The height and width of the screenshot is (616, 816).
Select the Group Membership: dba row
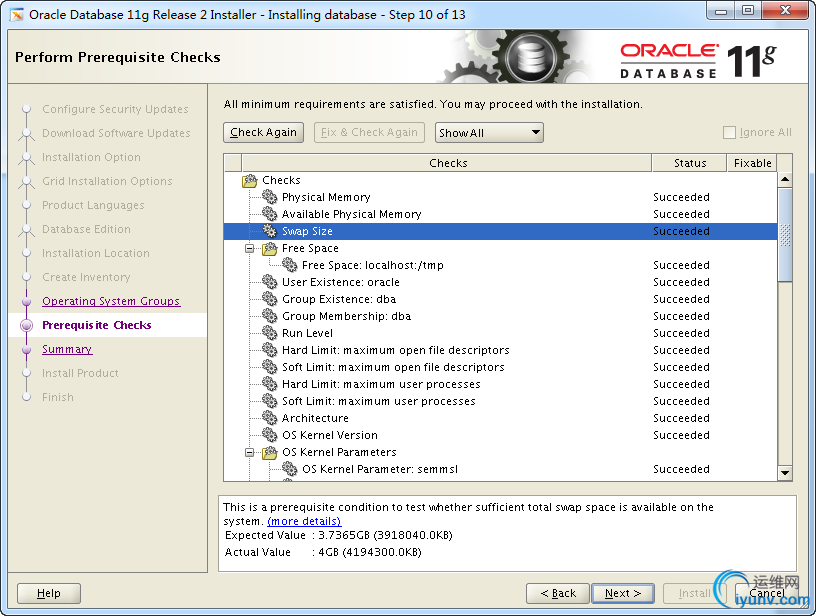[501, 316]
